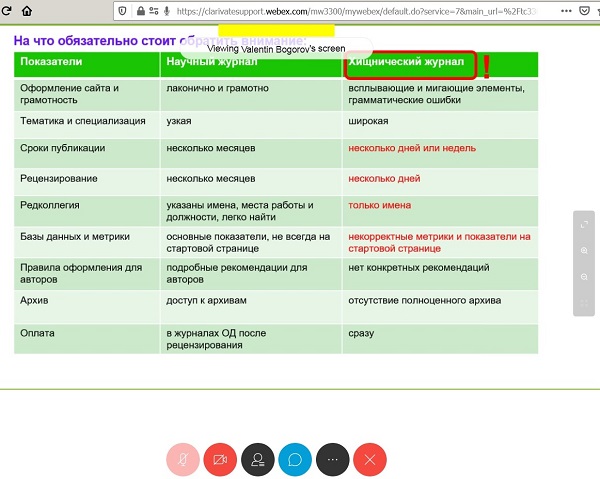Click the grid layout icon in the side panel
This screenshot has height=479, width=600.
click(583, 302)
